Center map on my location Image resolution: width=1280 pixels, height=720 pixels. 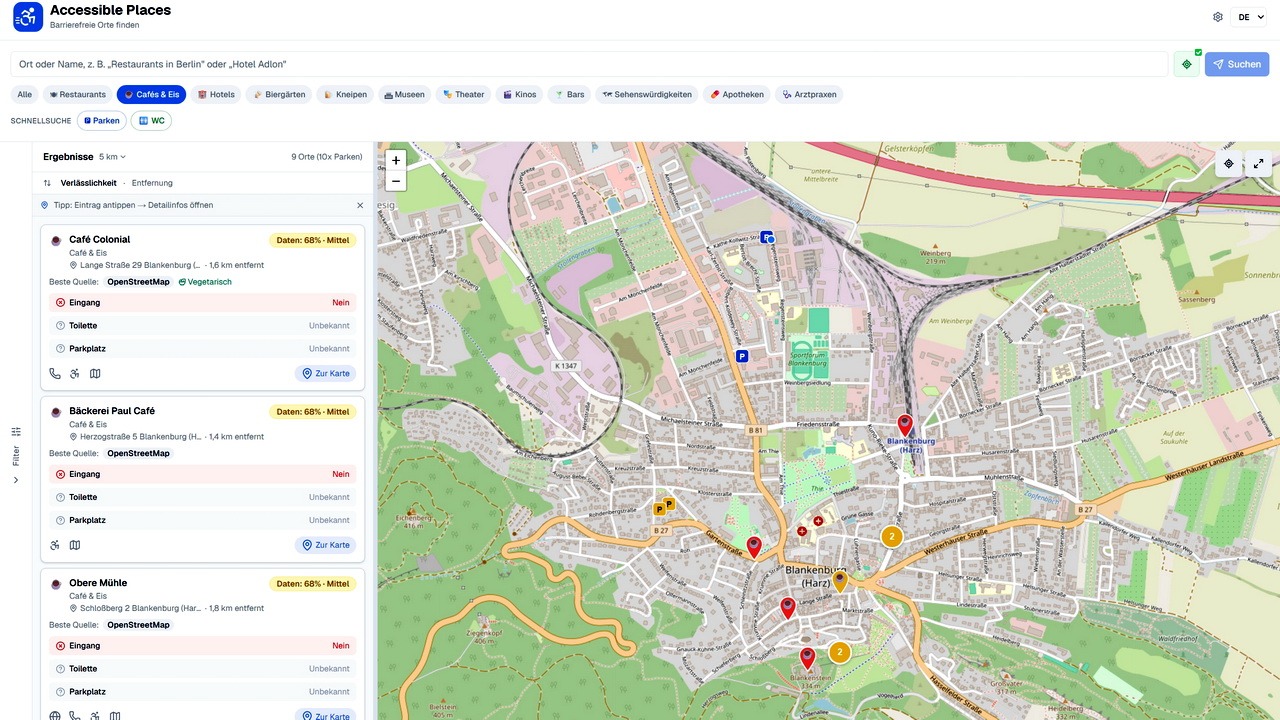click(1229, 164)
